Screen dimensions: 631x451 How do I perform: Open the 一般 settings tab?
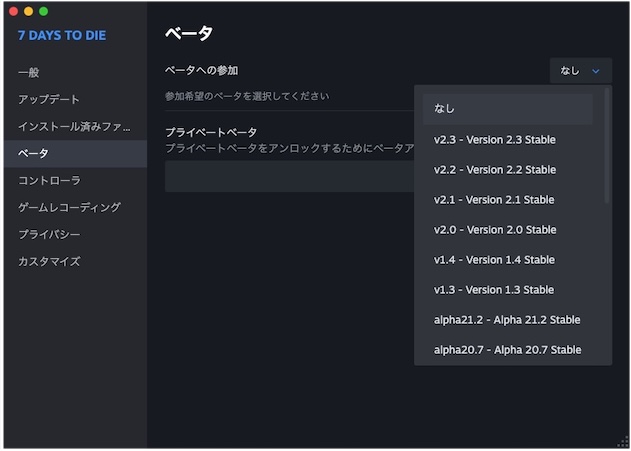30,73
